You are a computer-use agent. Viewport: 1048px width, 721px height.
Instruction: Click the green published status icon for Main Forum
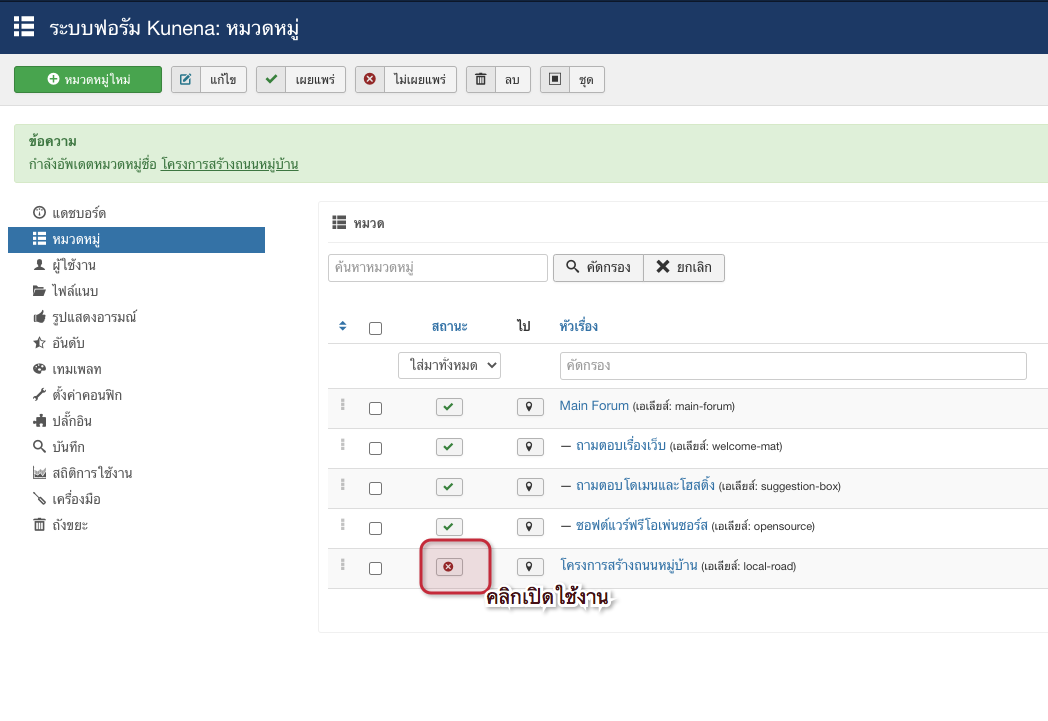coord(448,407)
